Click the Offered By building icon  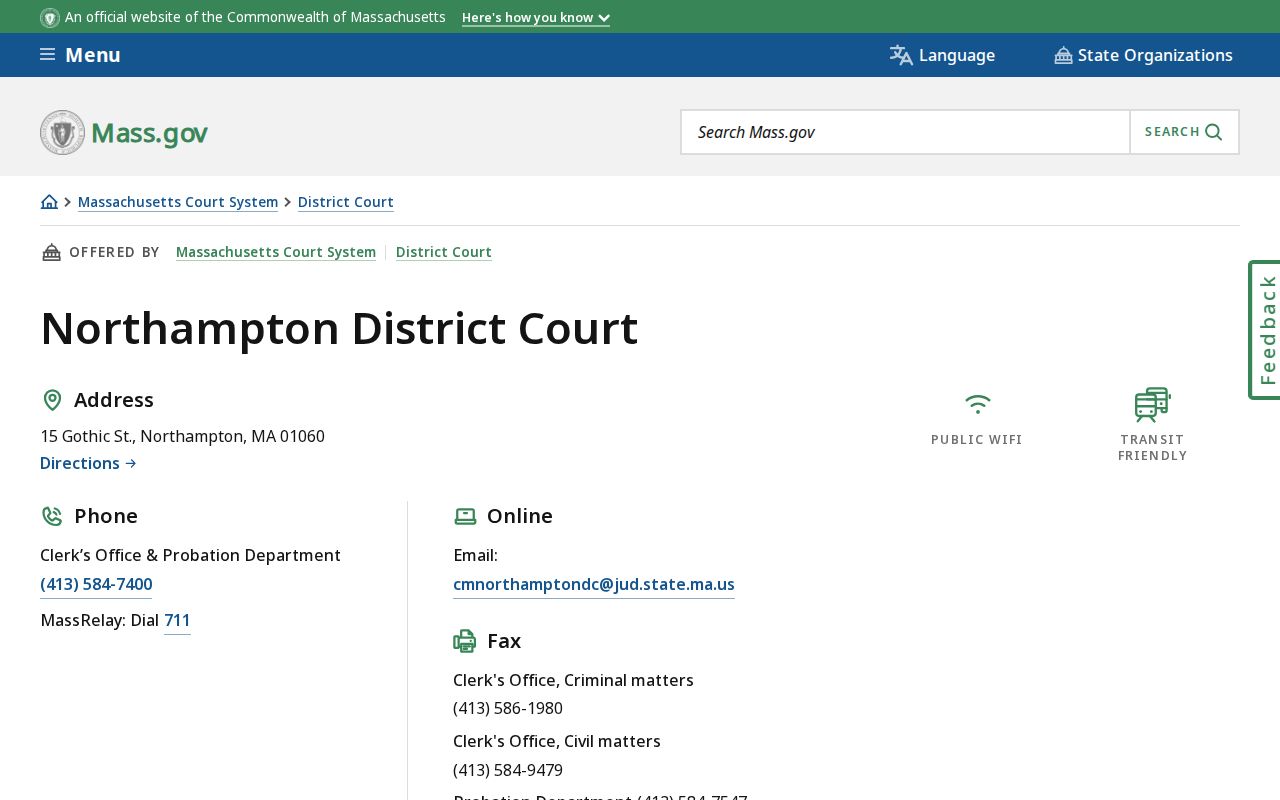[x=51, y=252]
